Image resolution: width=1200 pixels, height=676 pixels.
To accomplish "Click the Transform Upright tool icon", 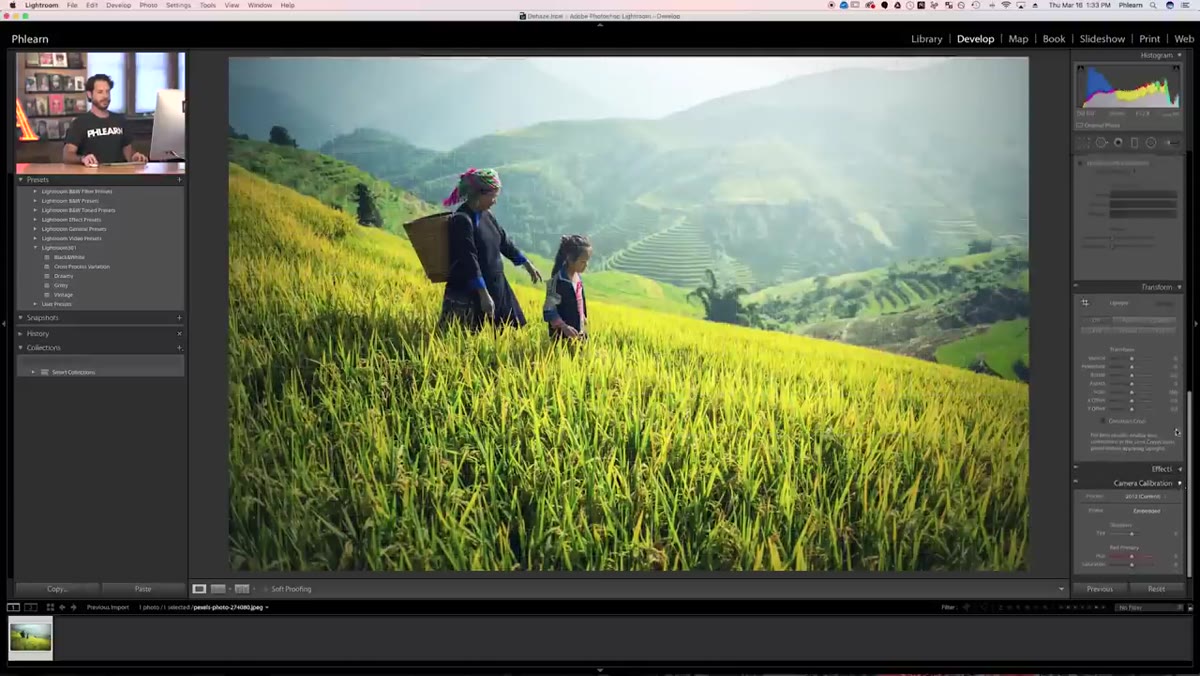I will tap(1085, 302).
